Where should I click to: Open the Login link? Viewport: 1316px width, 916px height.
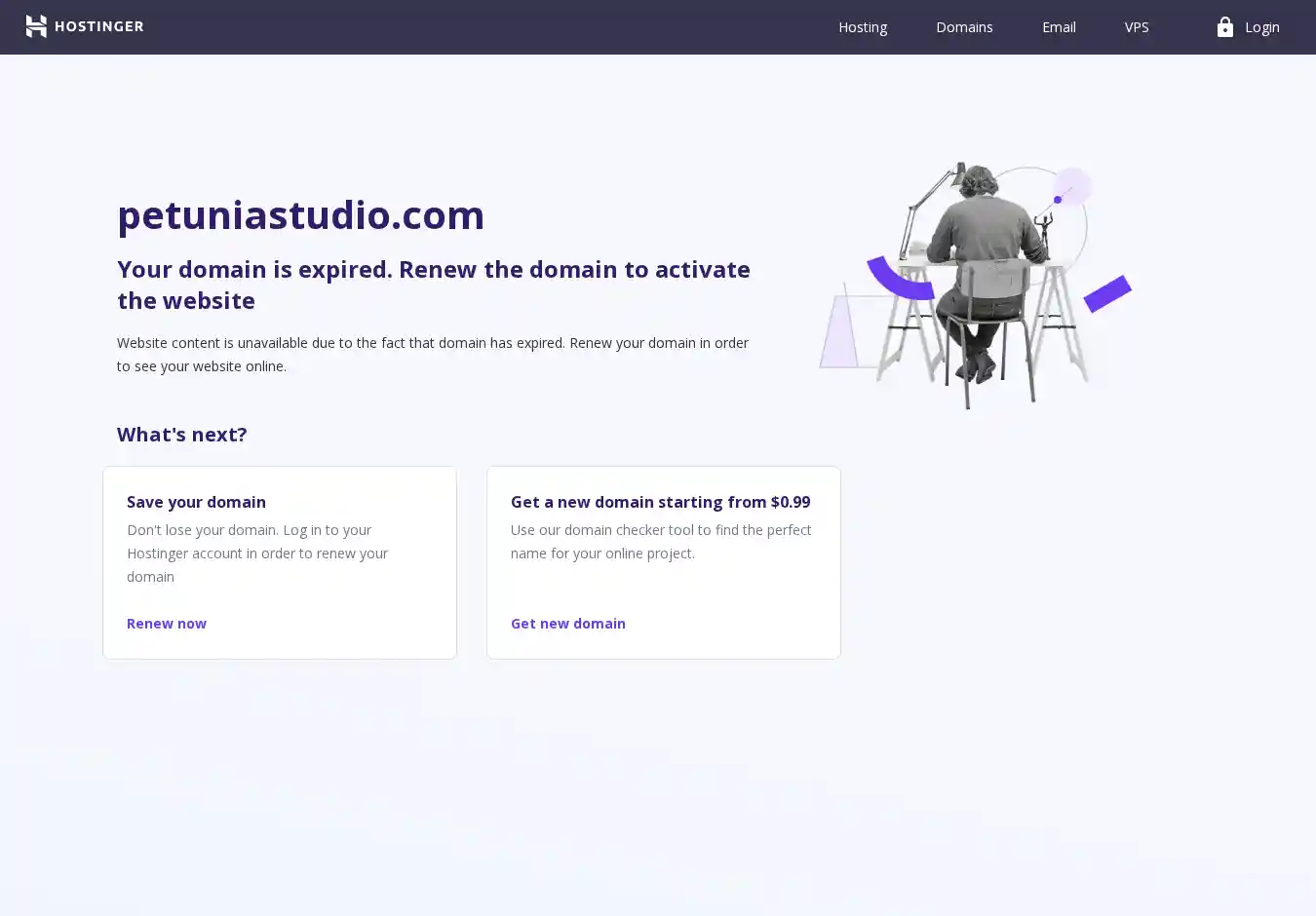[x=1261, y=27]
